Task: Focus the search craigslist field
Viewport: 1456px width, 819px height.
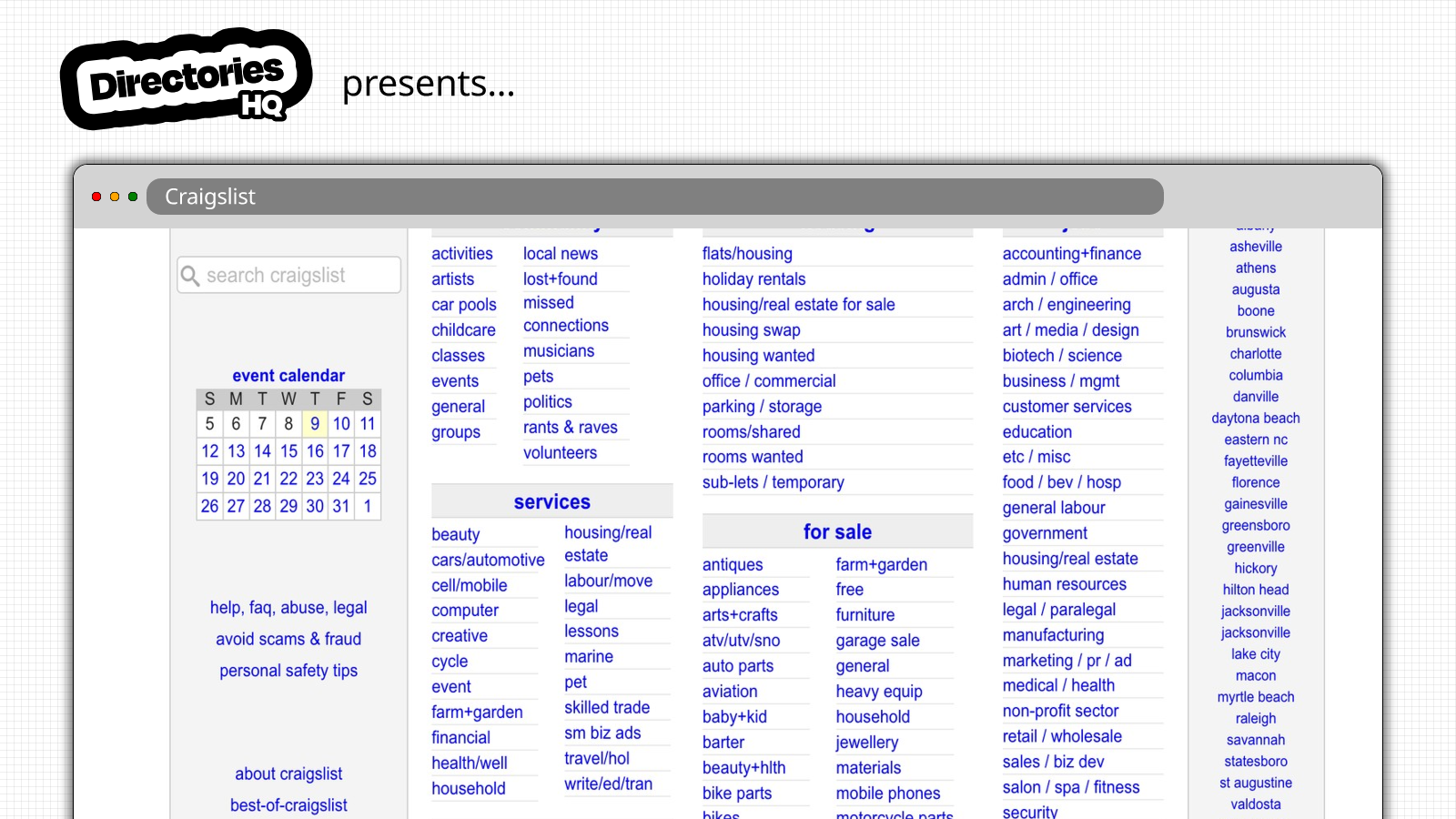Action: coord(289,275)
